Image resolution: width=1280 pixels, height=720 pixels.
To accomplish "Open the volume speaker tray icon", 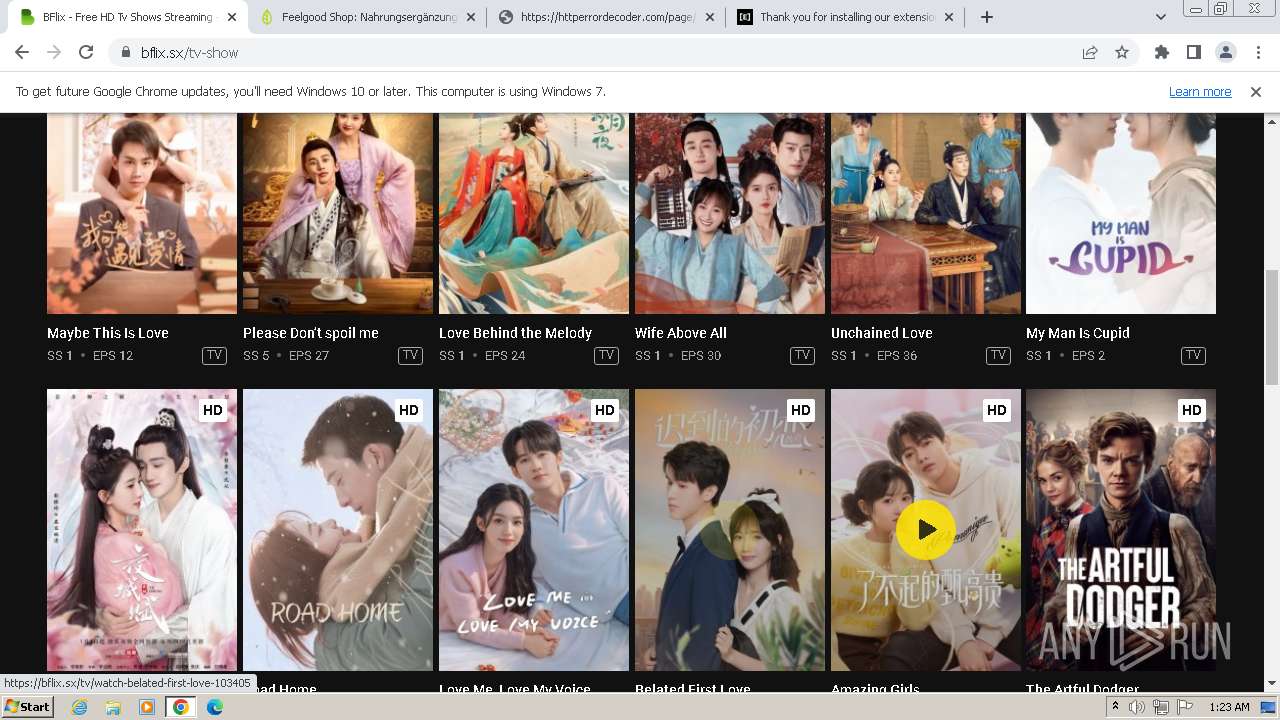I will (x=1137, y=707).
